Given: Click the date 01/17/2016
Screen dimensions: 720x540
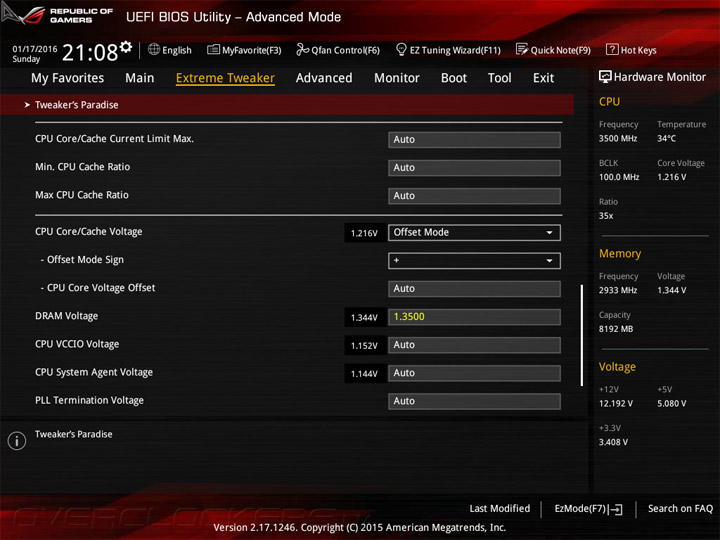Looking at the screenshot, I should 34,49.
